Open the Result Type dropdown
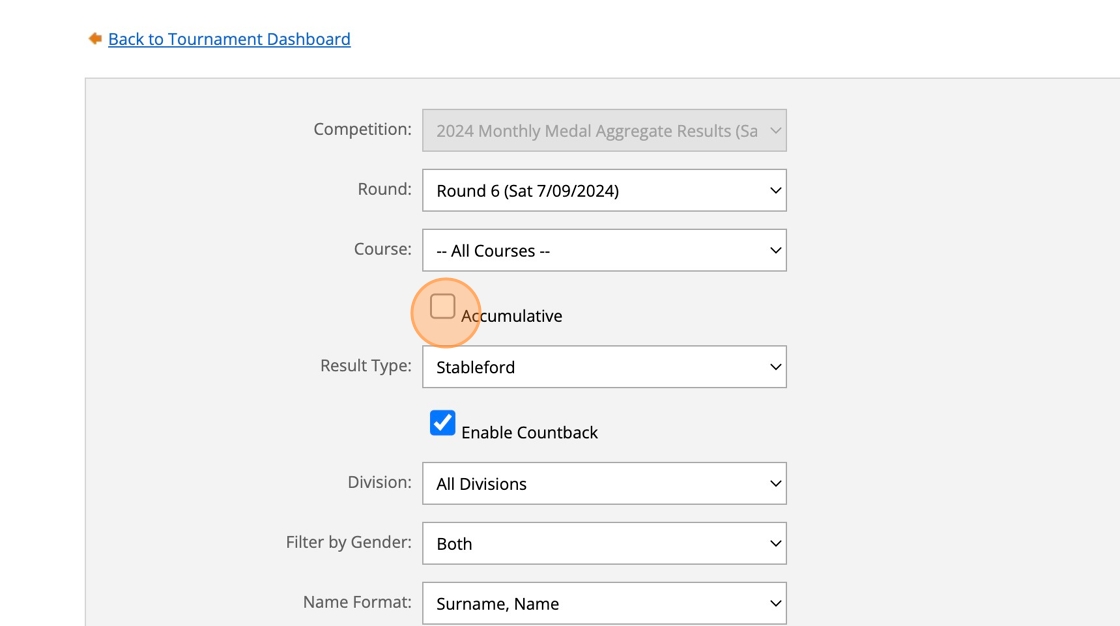 pyautogui.click(x=604, y=367)
